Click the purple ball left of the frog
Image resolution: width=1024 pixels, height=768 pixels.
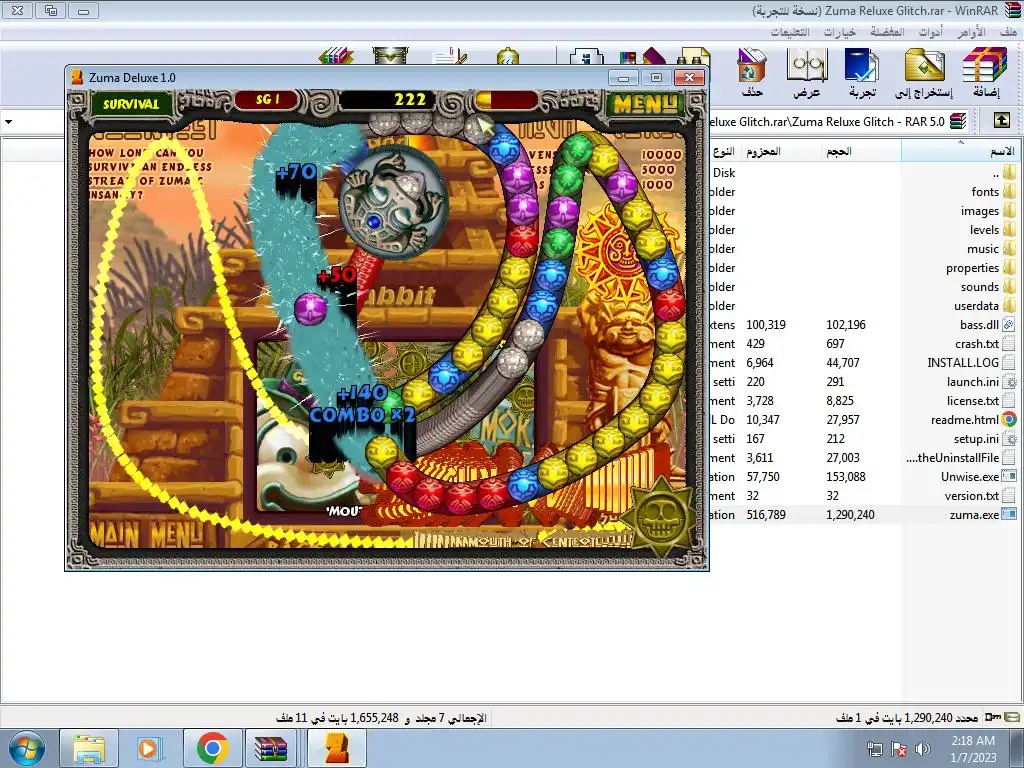(310, 308)
